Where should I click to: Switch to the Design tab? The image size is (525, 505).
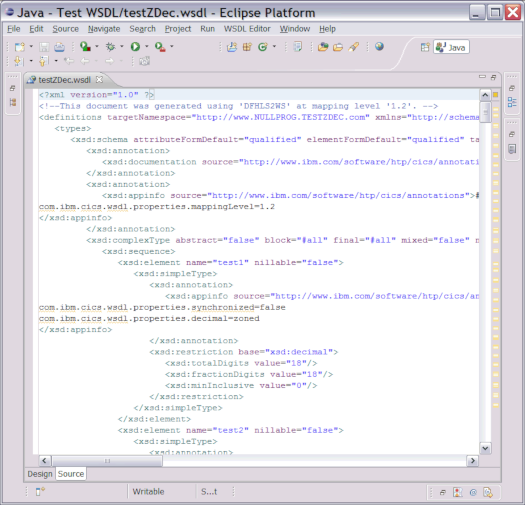tap(40, 474)
